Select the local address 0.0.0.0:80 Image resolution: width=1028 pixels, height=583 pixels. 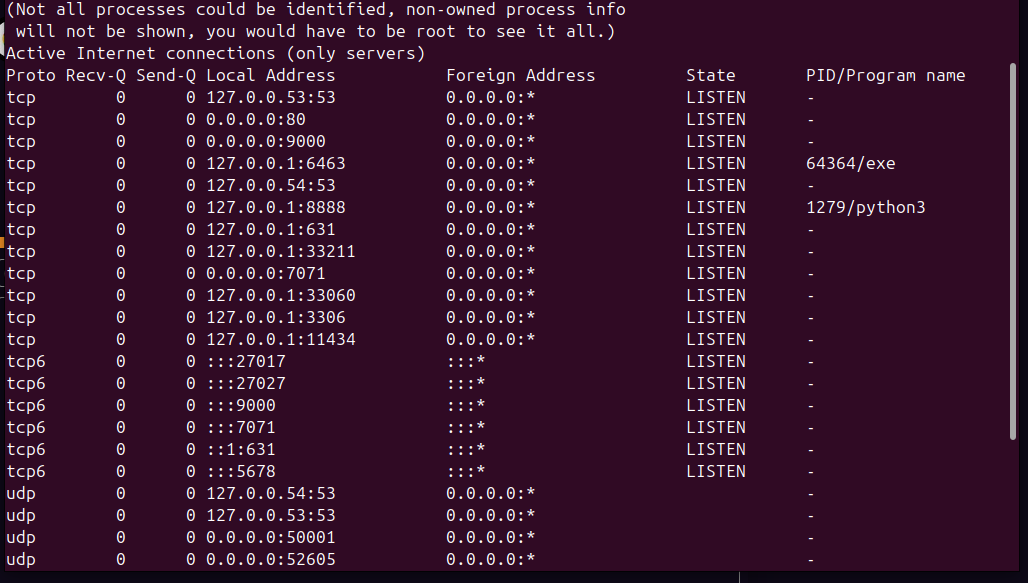pos(254,119)
